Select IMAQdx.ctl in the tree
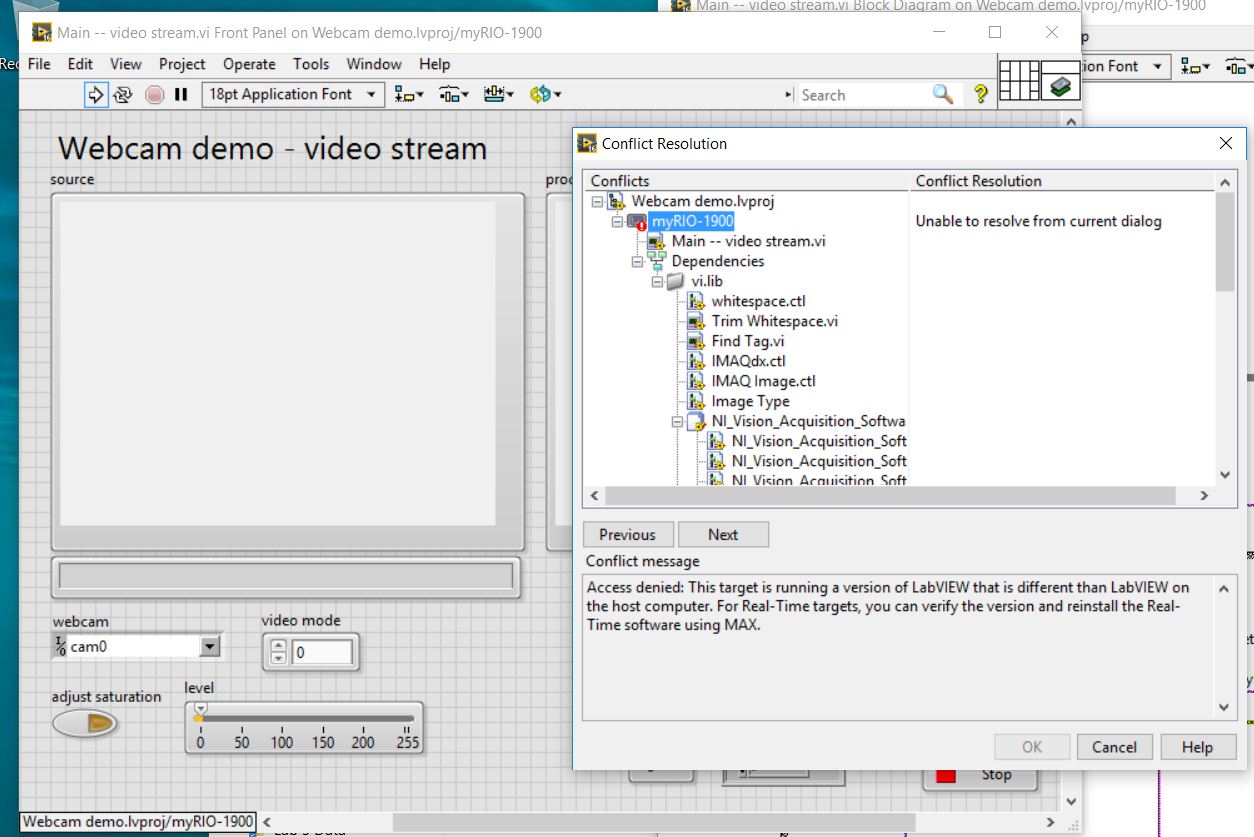 [x=748, y=361]
